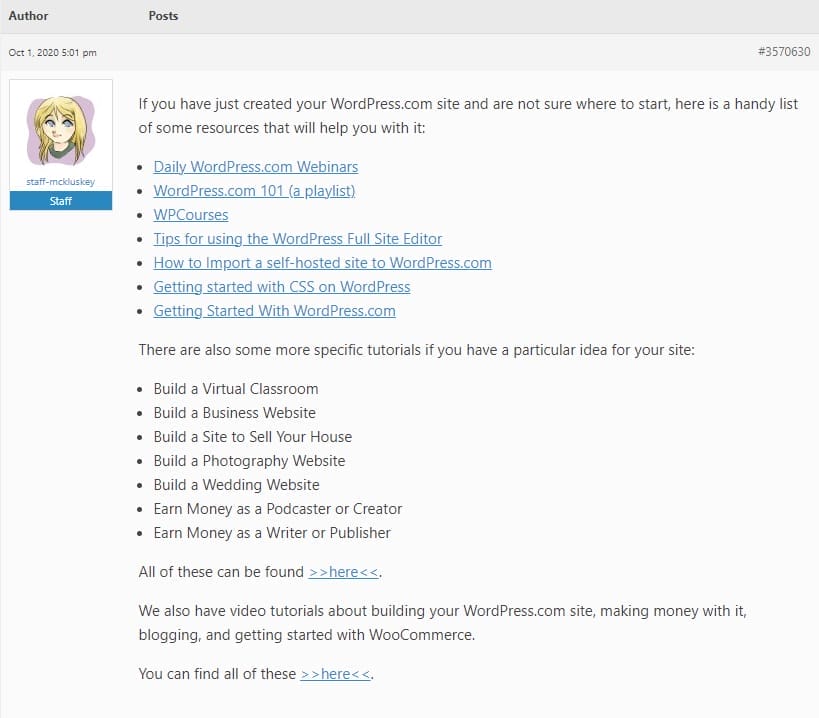819x718 pixels.
Task: Click the Oct 1, 2020 5:01 pm timestamp
Action: [x=52, y=52]
